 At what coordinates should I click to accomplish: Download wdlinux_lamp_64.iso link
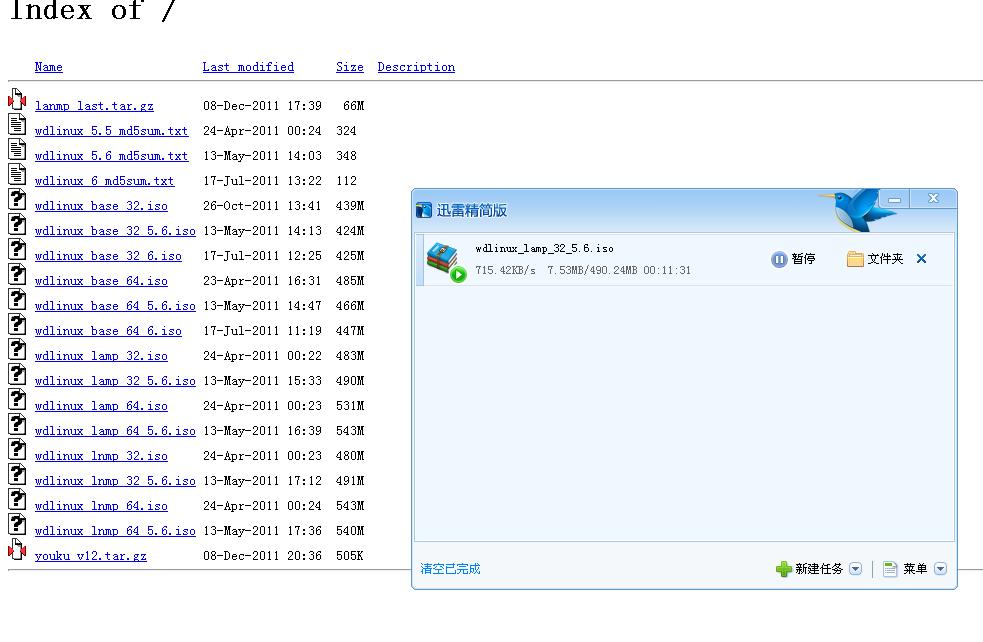[101, 406]
